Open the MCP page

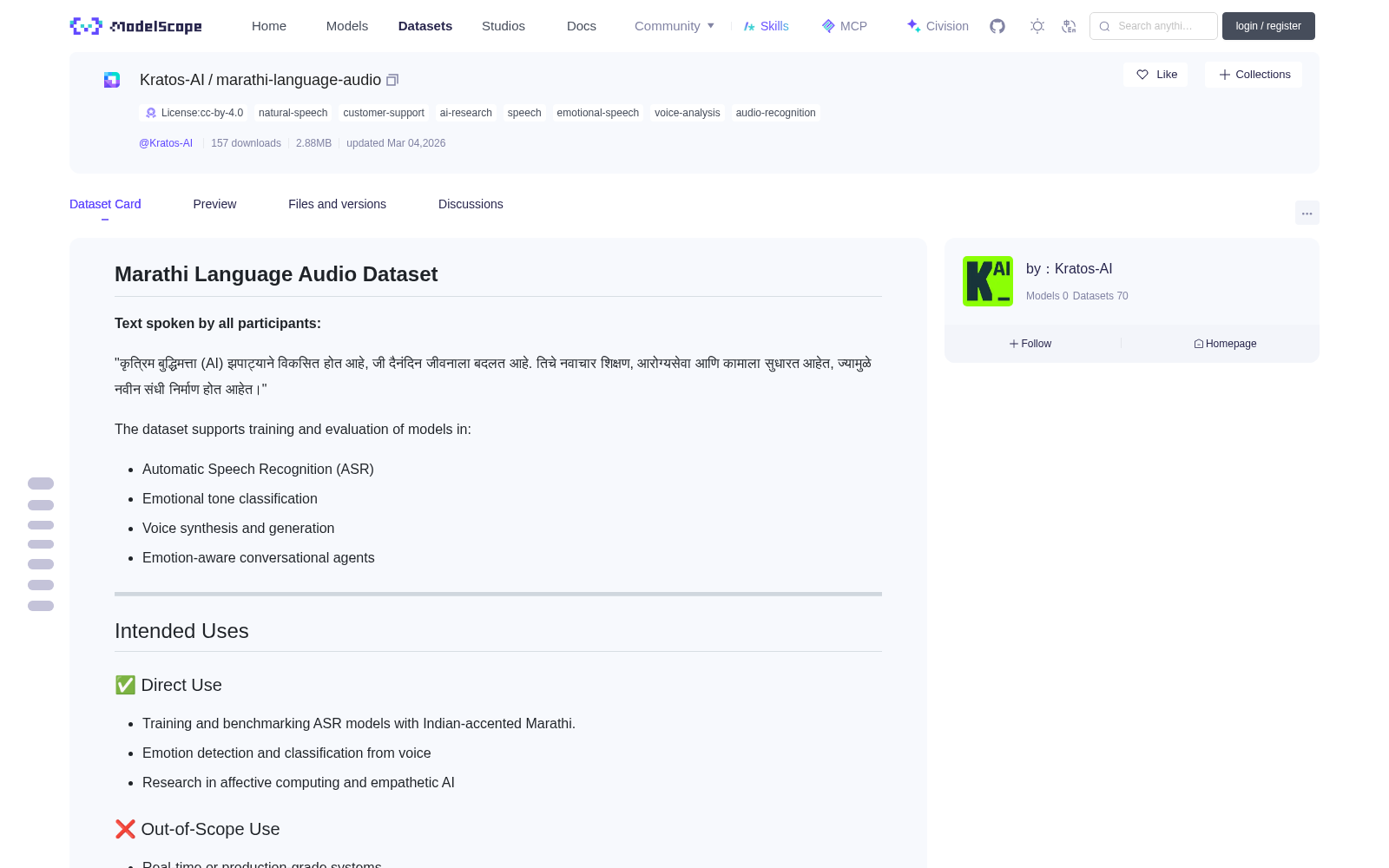pos(845,26)
